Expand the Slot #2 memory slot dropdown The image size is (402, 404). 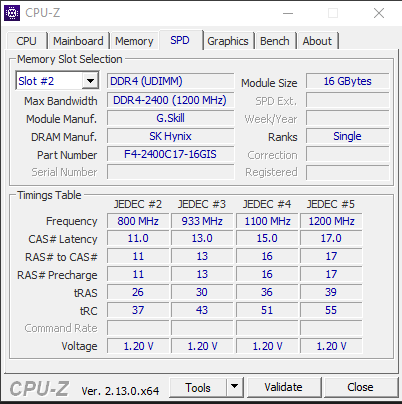coord(90,81)
